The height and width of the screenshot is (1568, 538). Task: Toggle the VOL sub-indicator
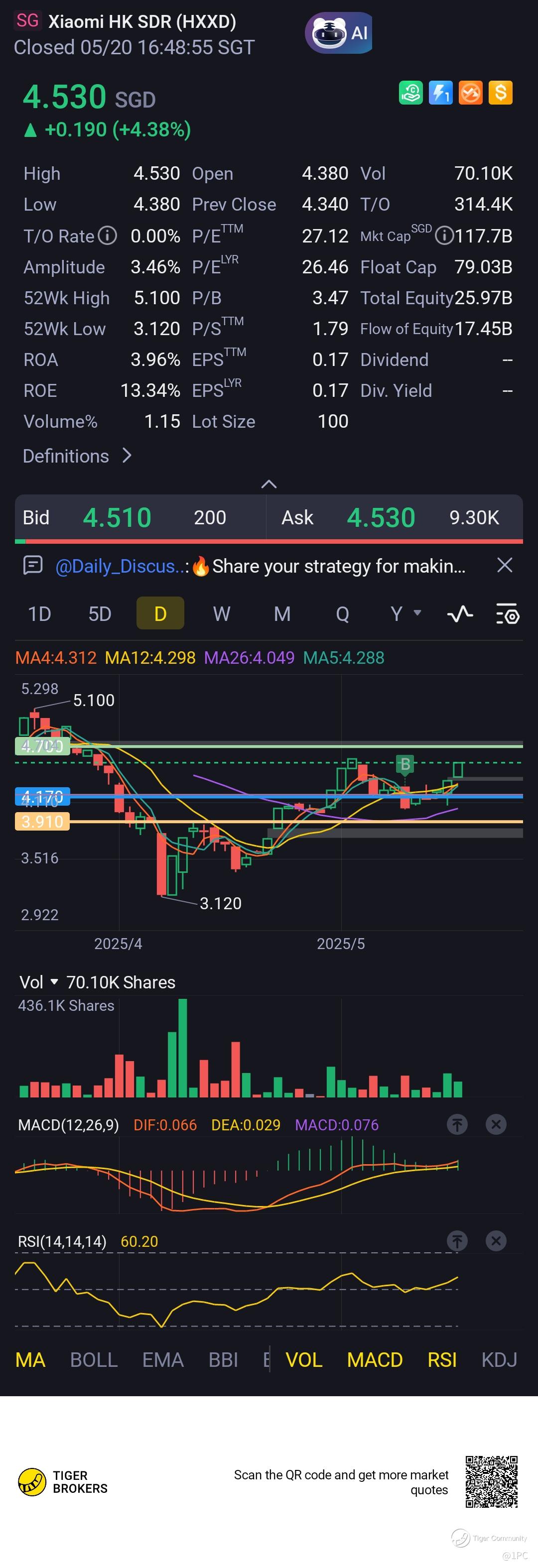tap(304, 1360)
